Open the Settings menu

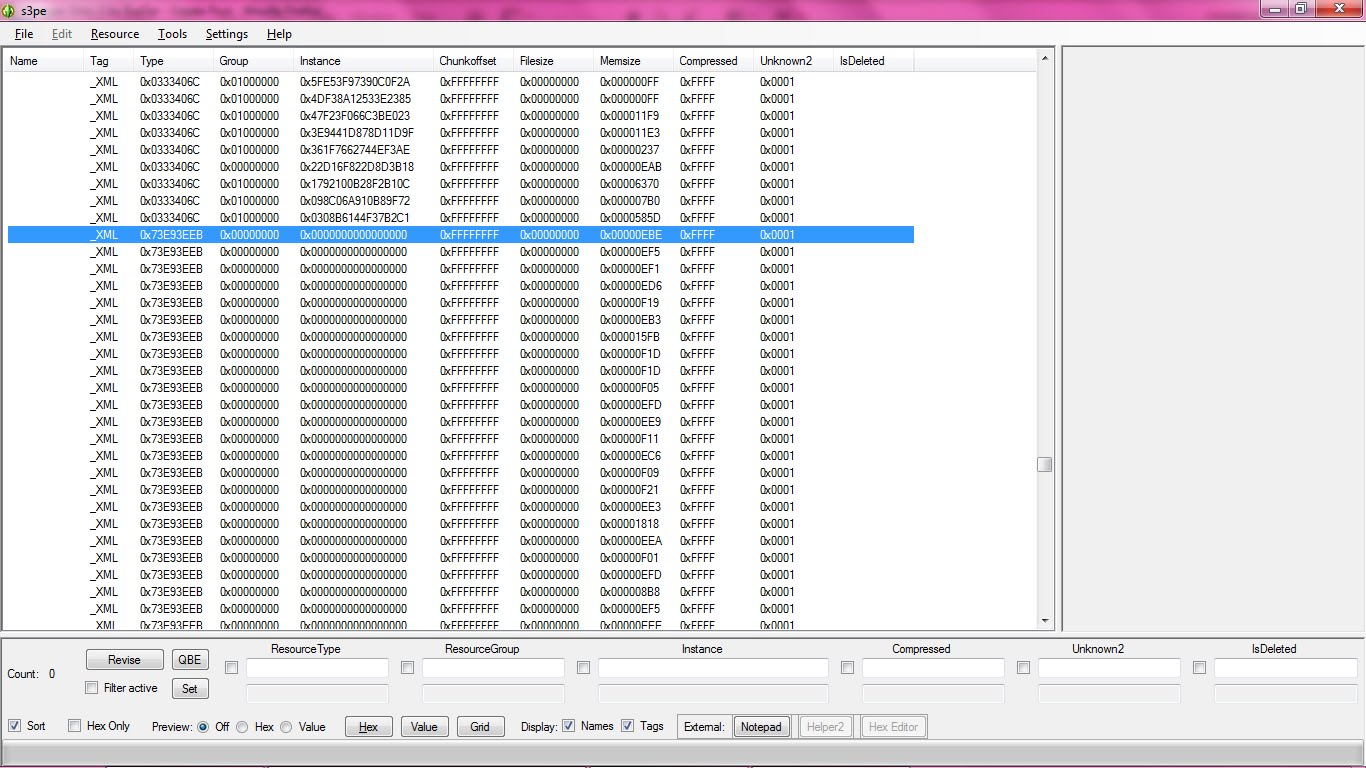(226, 33)
